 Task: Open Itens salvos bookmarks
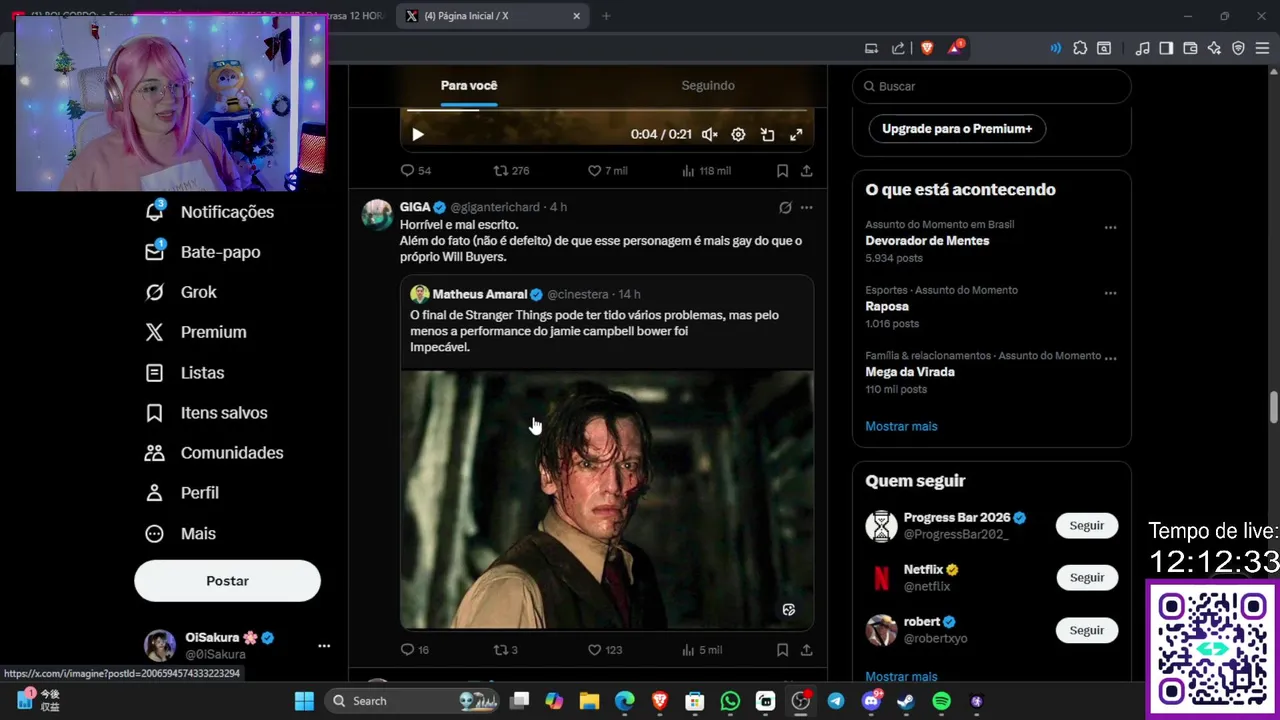tap(206, 413)
